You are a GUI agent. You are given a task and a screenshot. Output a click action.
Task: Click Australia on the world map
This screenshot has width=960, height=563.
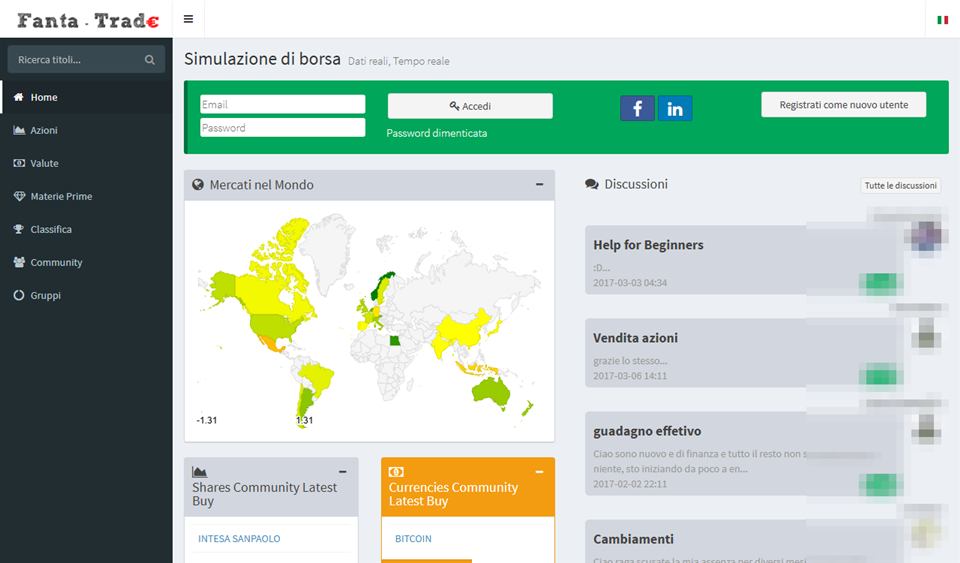click(x=492, y=392)
